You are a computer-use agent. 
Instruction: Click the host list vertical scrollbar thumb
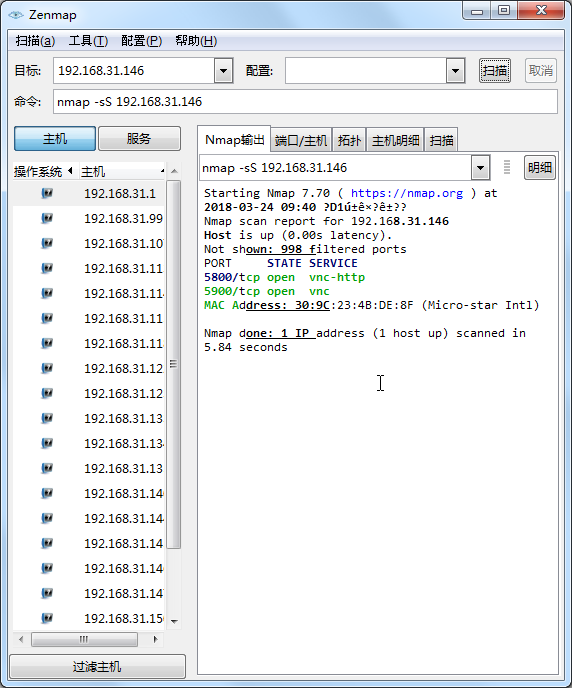point(174,364)
